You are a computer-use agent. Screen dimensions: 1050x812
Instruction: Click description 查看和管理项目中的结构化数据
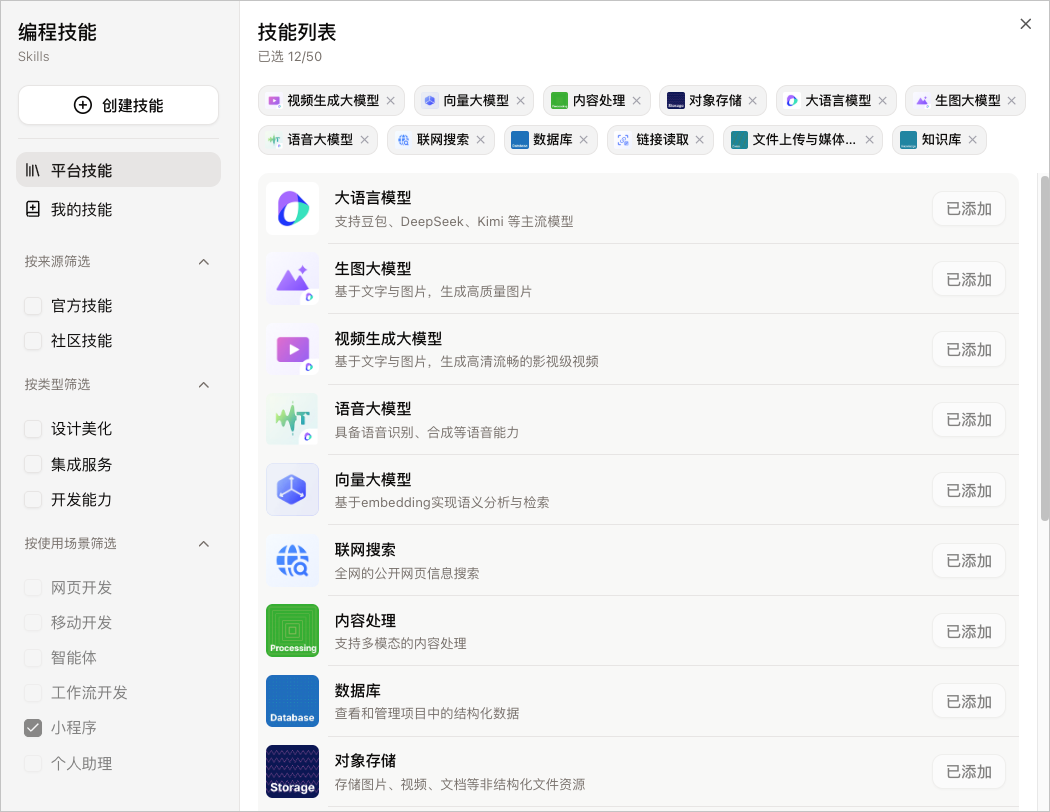point(427,714)
